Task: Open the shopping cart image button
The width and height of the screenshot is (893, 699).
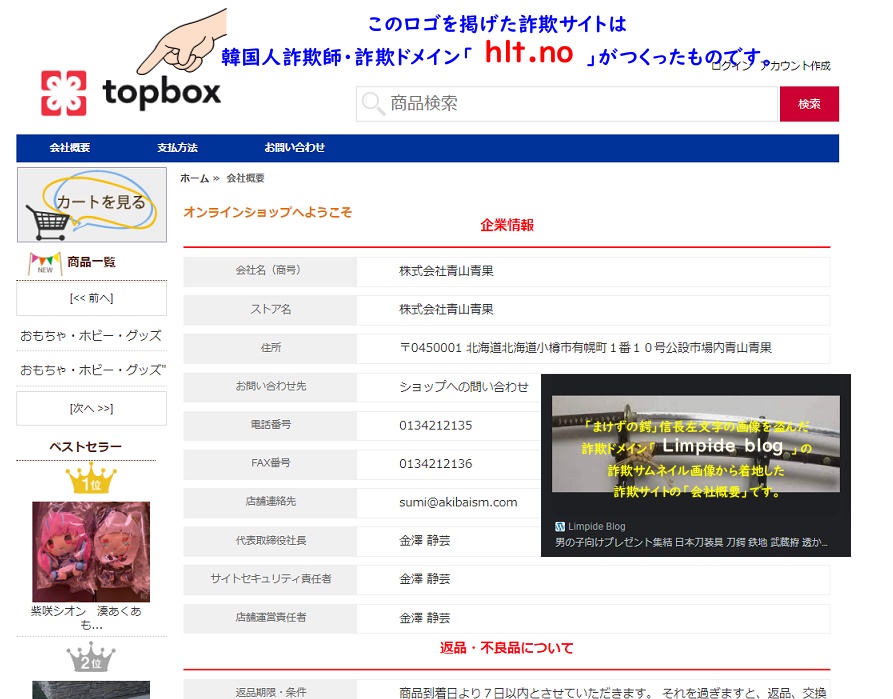Action: (x=91, y=205)
